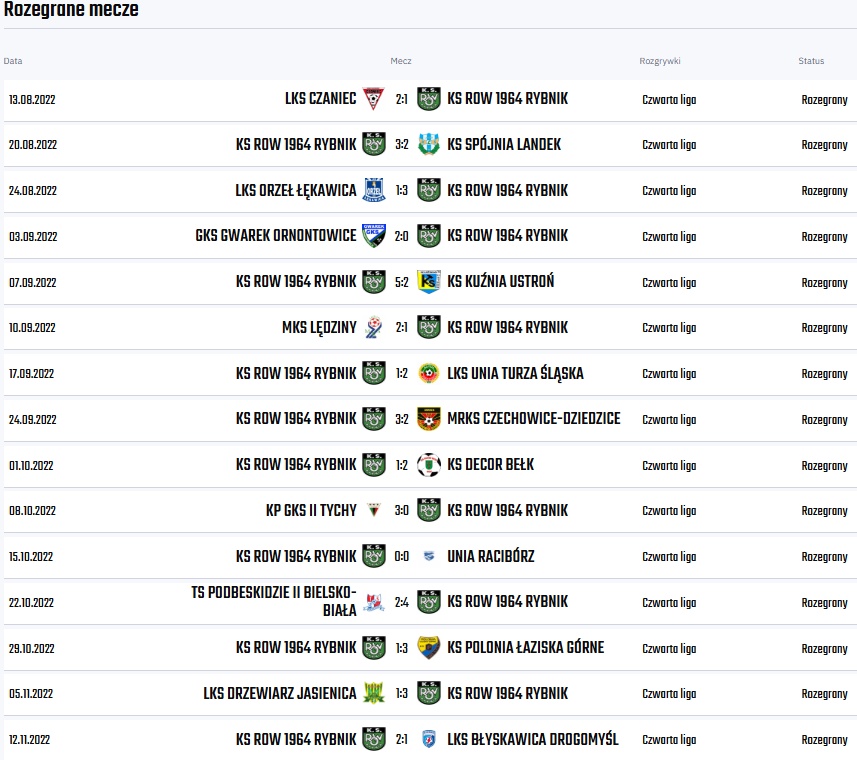This screenshot has height=760, width=857.
Task: Click the LKS Błyskawica Drogomyśl crest
Action: 429,740
